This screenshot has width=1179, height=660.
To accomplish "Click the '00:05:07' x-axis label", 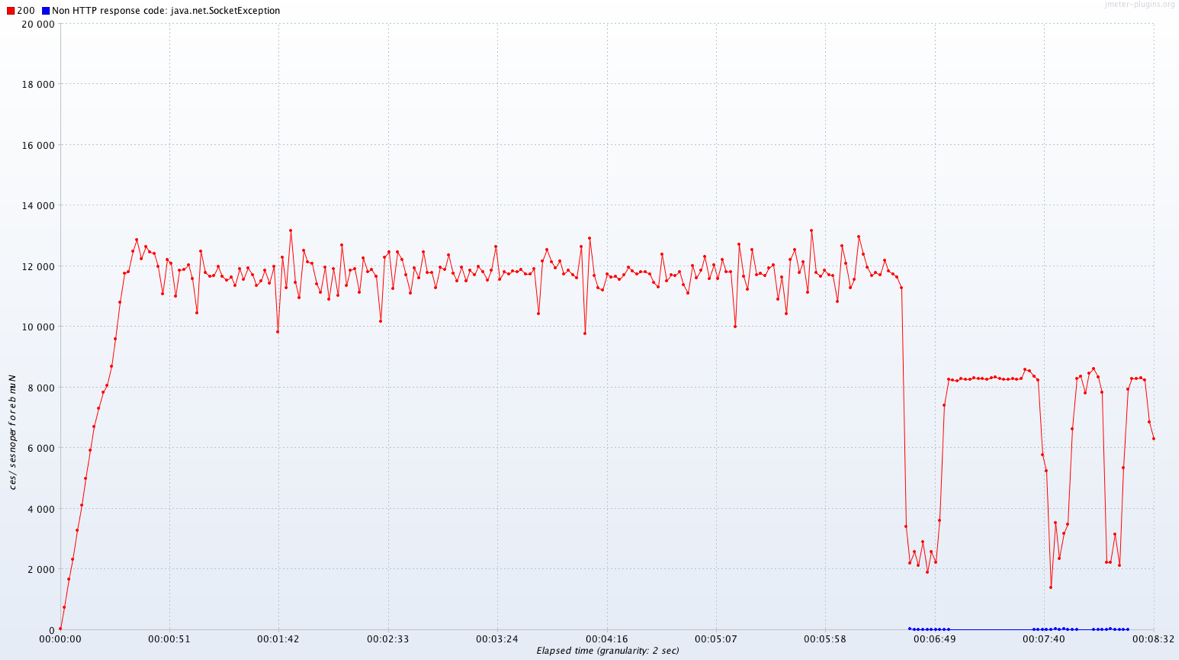I will 716,640.
